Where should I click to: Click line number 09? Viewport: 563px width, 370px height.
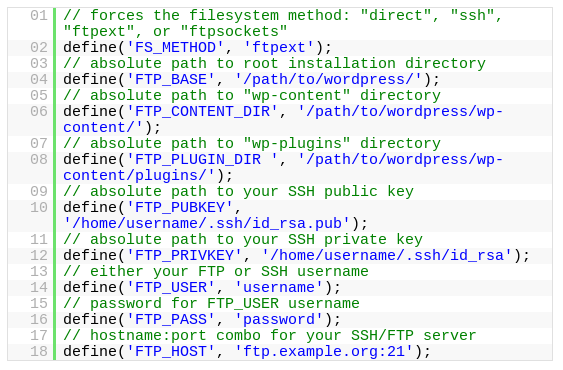39,191
